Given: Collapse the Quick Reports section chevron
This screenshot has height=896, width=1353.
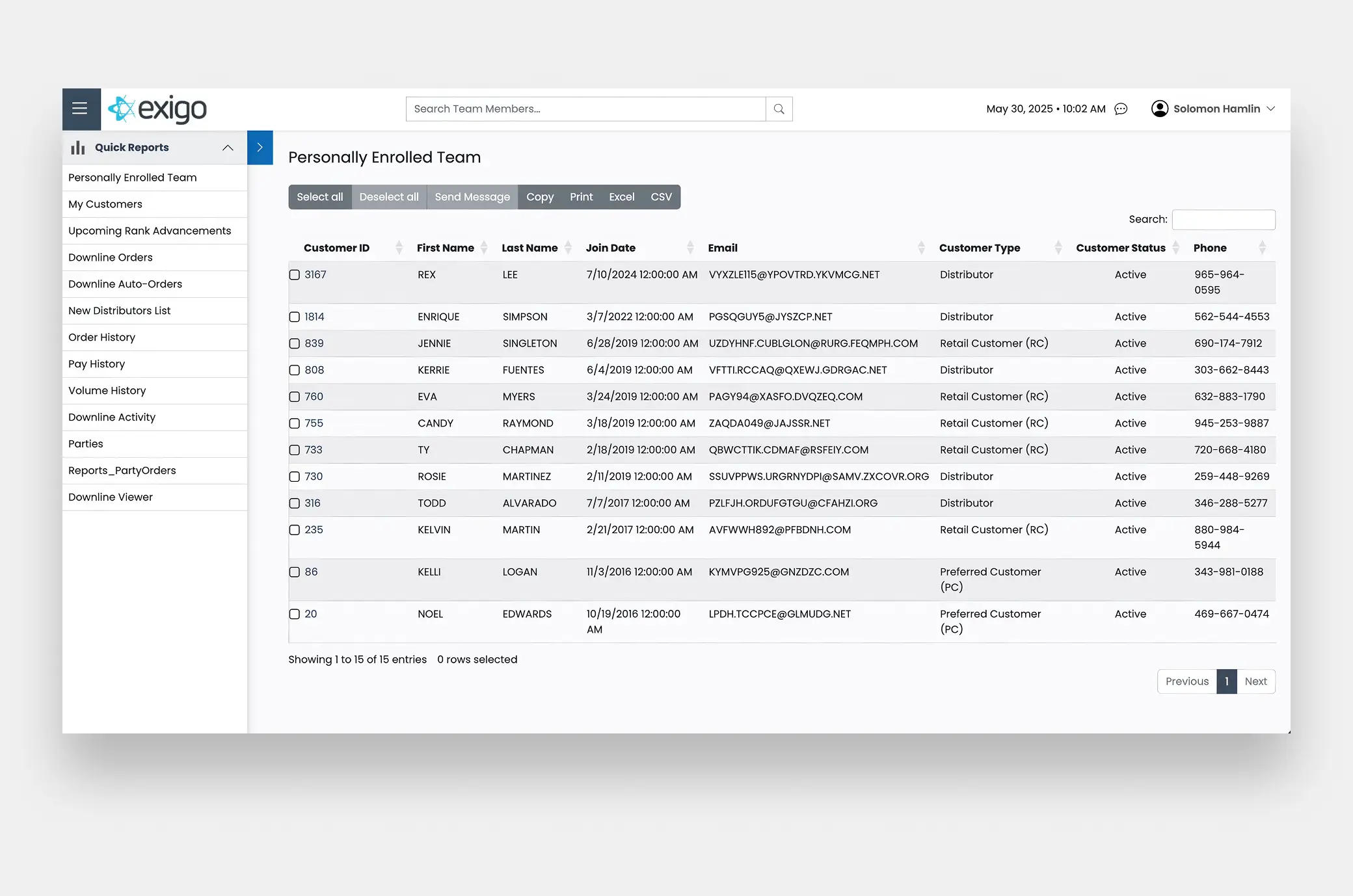Looking at the screenshot, I should coord(228,148).
